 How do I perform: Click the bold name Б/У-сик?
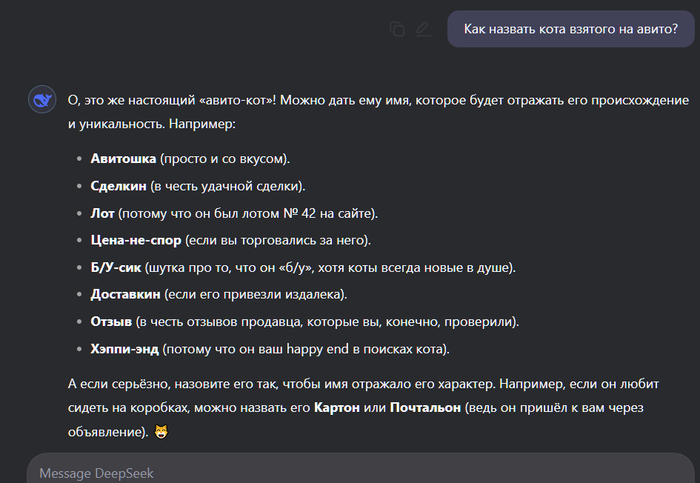tap(116, 267)
